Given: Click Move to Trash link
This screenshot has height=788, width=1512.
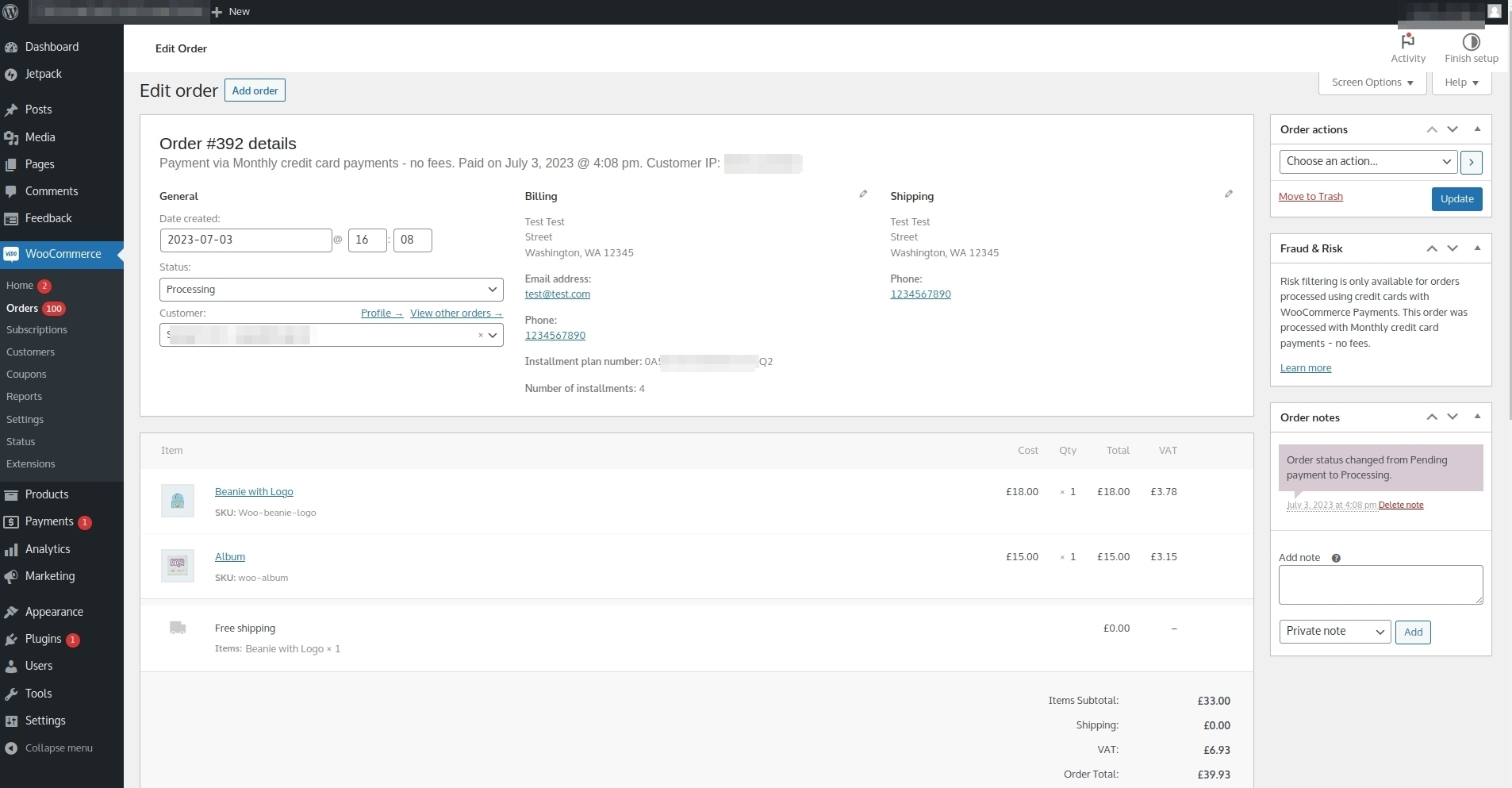Looking at the screenshot, I should pos(1311,197).
